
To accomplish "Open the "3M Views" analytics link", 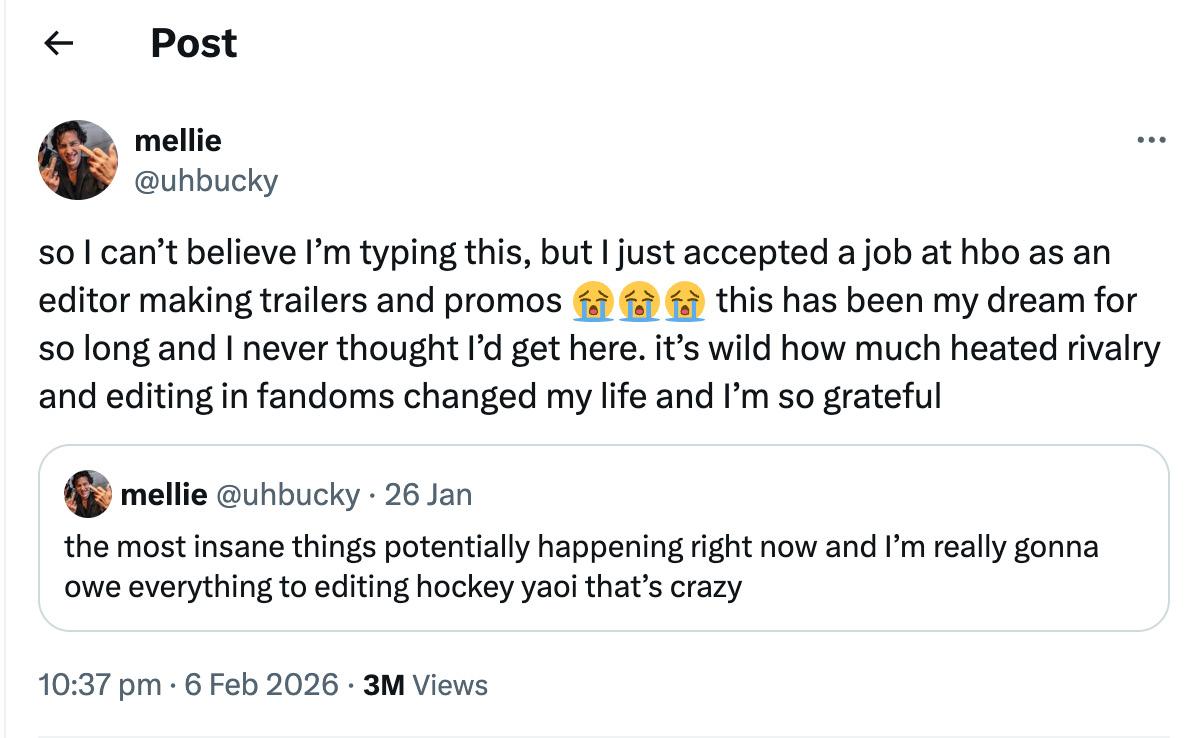I will (x=426, y=685).
